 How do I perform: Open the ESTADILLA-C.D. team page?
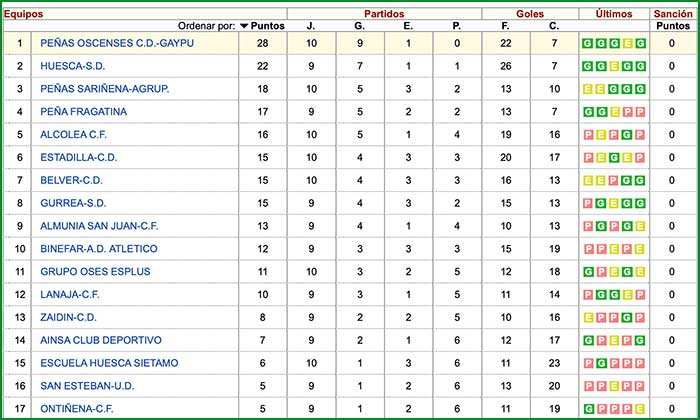(x=81, y=157)
